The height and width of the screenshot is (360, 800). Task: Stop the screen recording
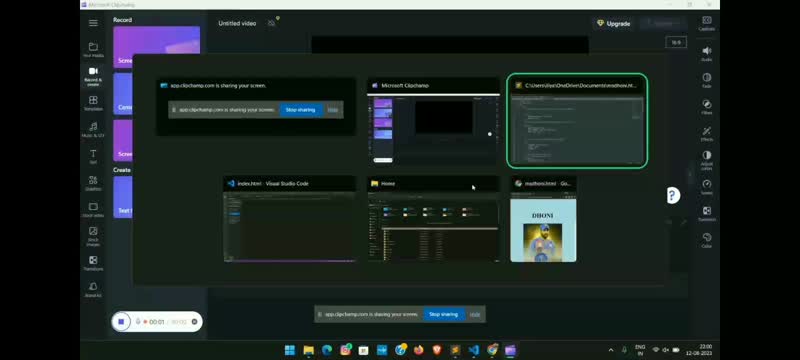(x=121, y=322)
